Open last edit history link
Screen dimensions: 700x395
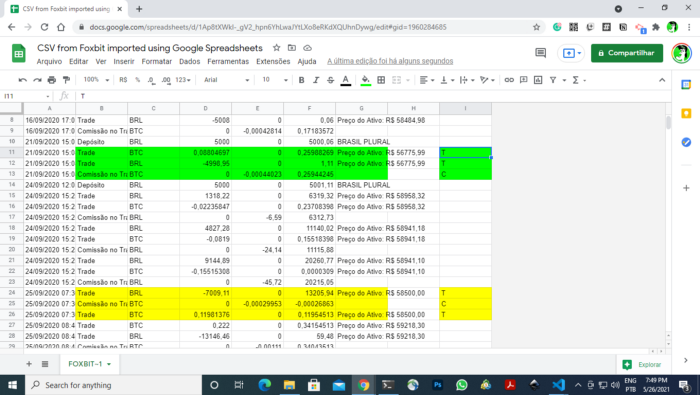390,61
